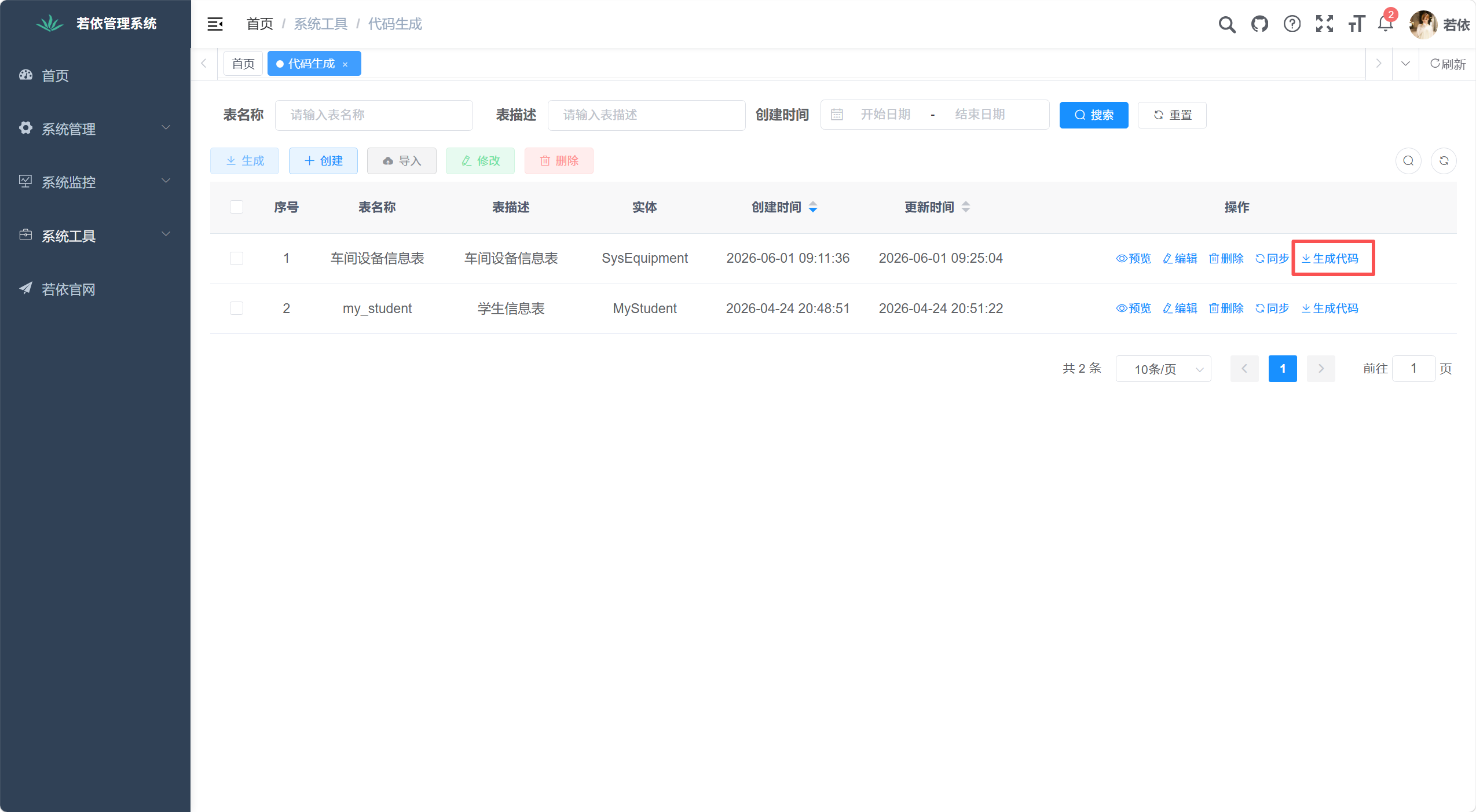Click the my_student table name cell
The width and height of the screenshot is (1476, 812).
pos(377,308)
